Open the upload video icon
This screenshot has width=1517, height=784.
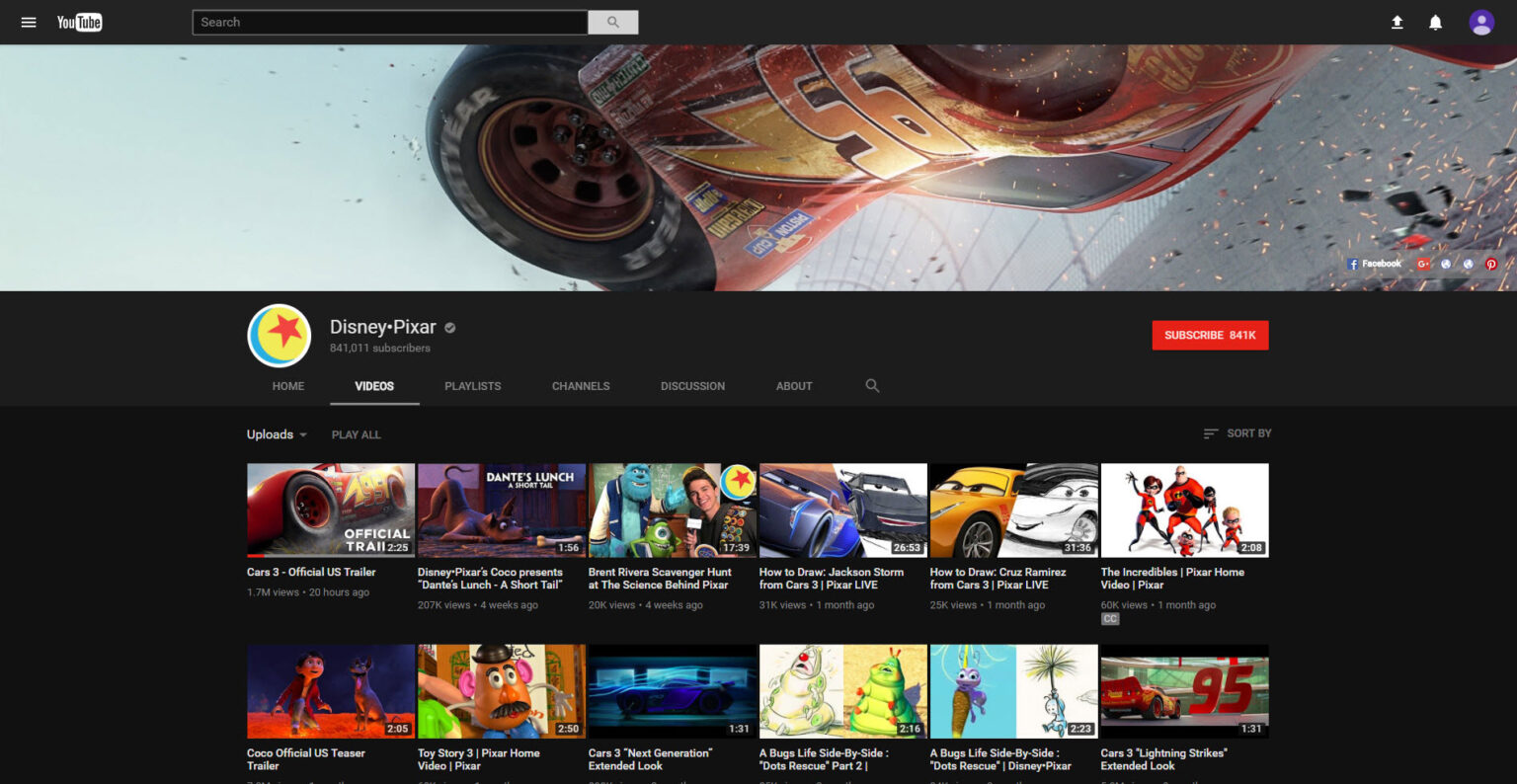(1397, 22)
